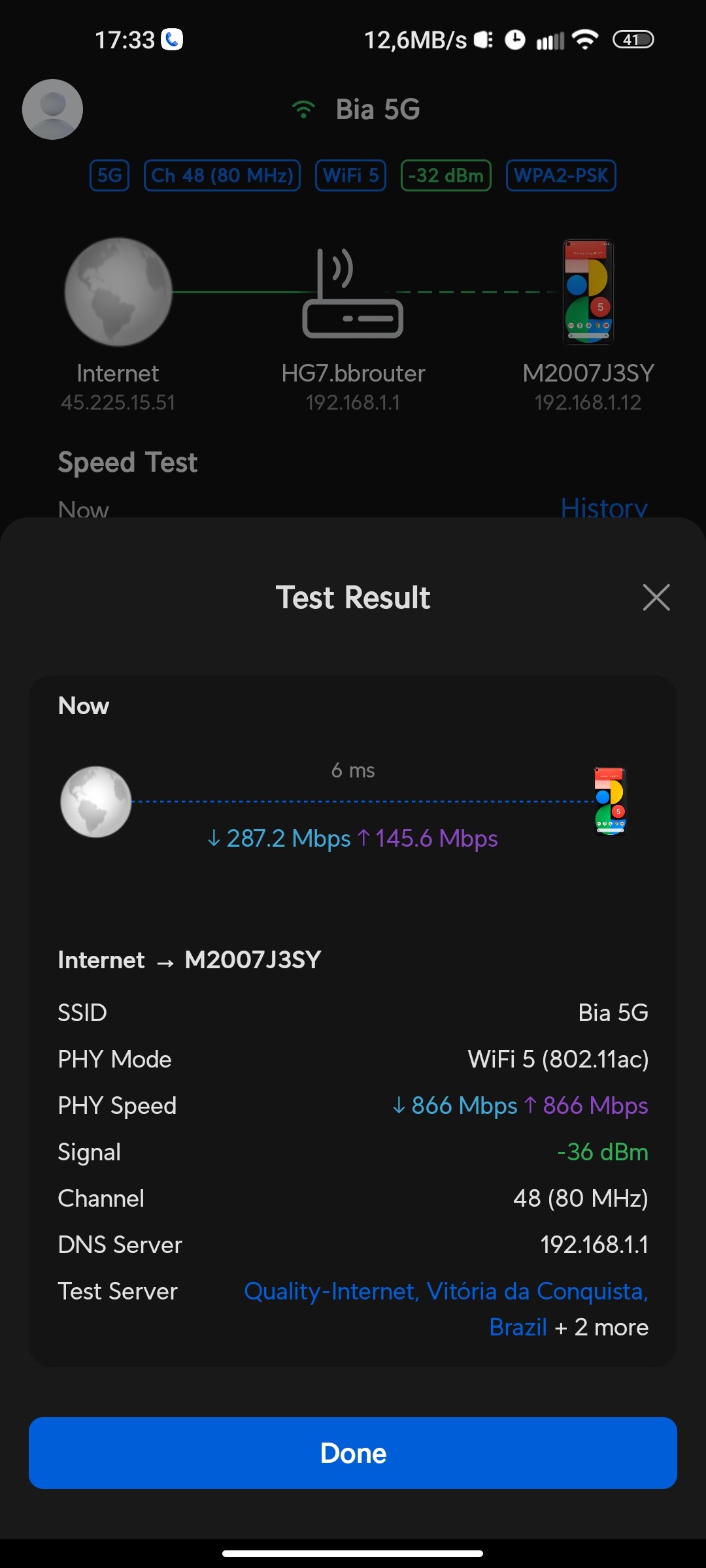Expand the "+ 2 more" test servers
The height and width of the screenshot is (1568, 706).
601,1327
